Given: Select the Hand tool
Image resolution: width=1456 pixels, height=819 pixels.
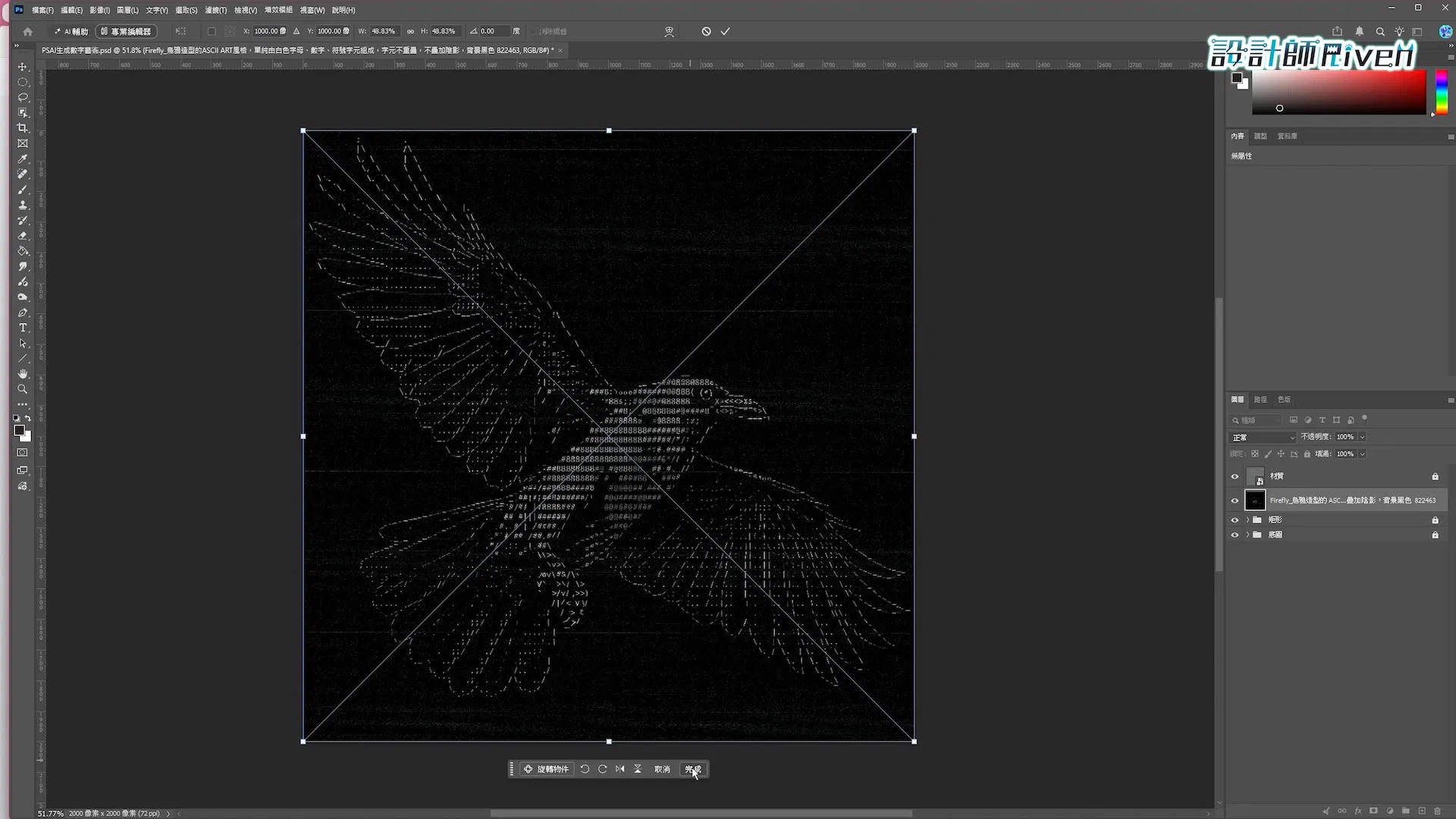Looking at the screenshot, I should click(22, 374).
